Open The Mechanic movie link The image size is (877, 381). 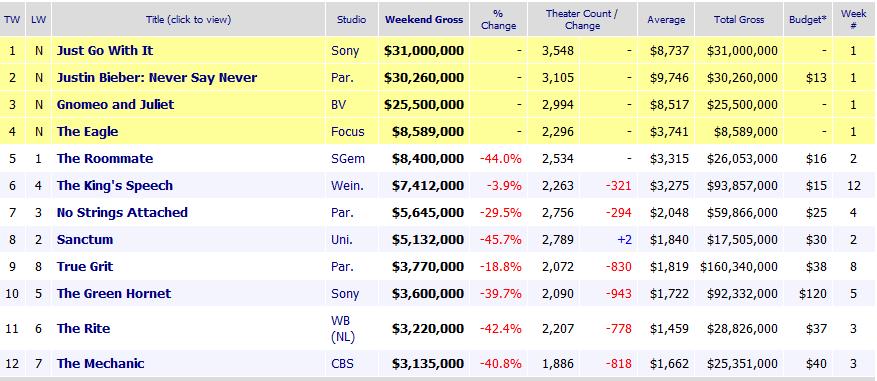point(100,364)
